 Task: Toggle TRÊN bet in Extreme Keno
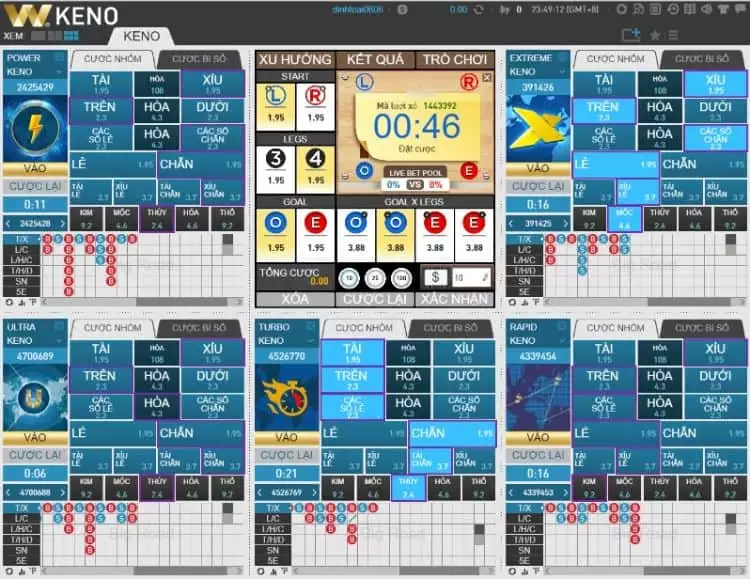pos(604,111)
